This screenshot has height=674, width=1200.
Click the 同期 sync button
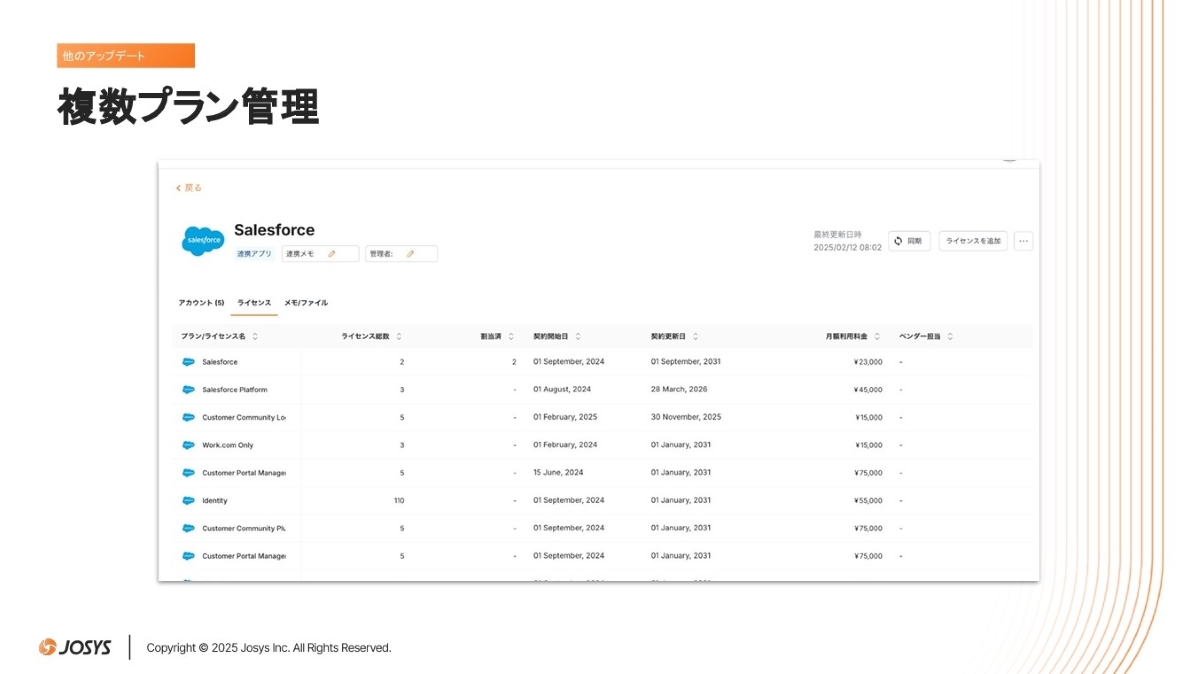coord(910,241)
